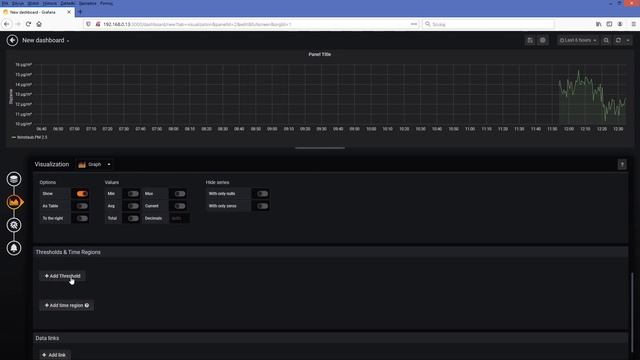Click the Add Threshold button
Image resolution: width=640 pixels, height=360 pixels.
click(62, 276)
